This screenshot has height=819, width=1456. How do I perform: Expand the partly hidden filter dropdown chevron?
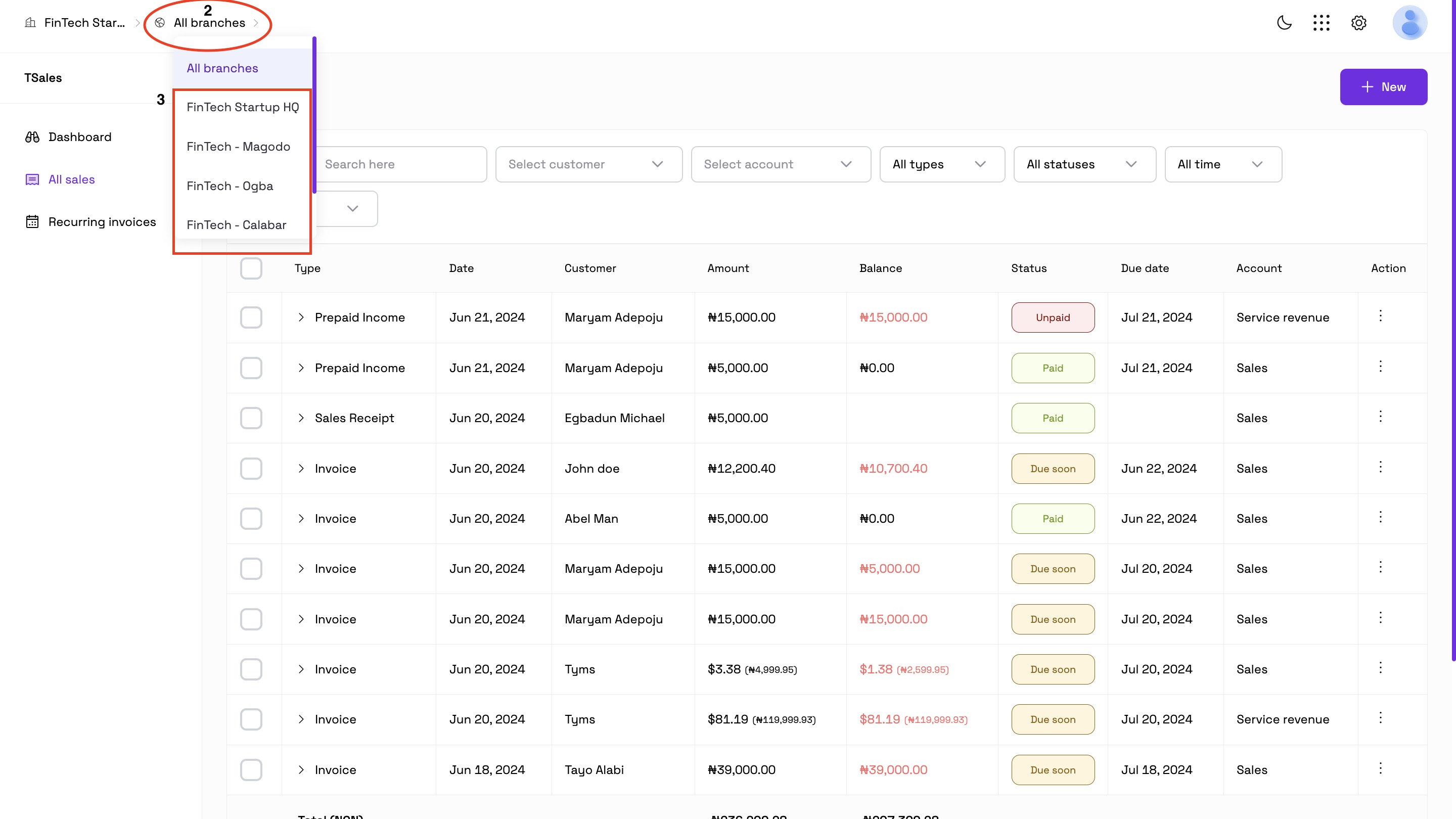point(353,209)
